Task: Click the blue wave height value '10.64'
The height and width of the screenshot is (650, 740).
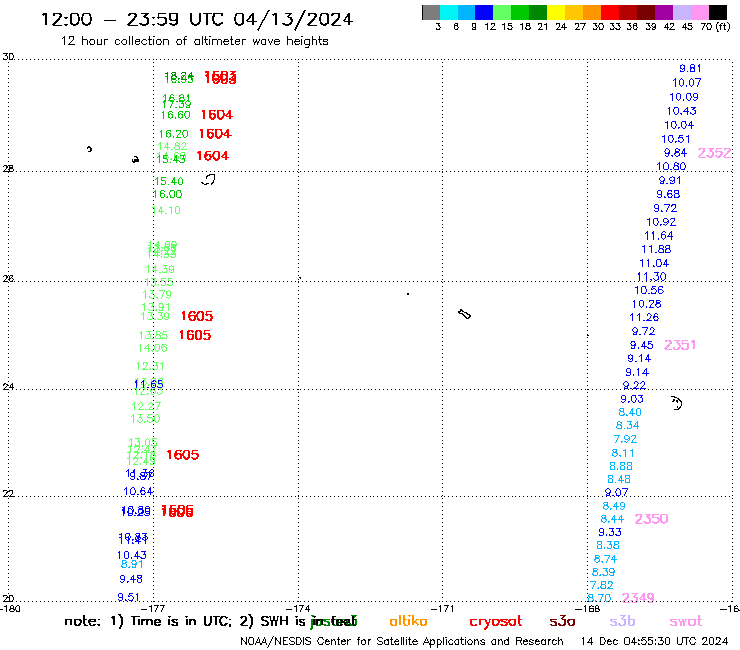Action: pos(138,491)
